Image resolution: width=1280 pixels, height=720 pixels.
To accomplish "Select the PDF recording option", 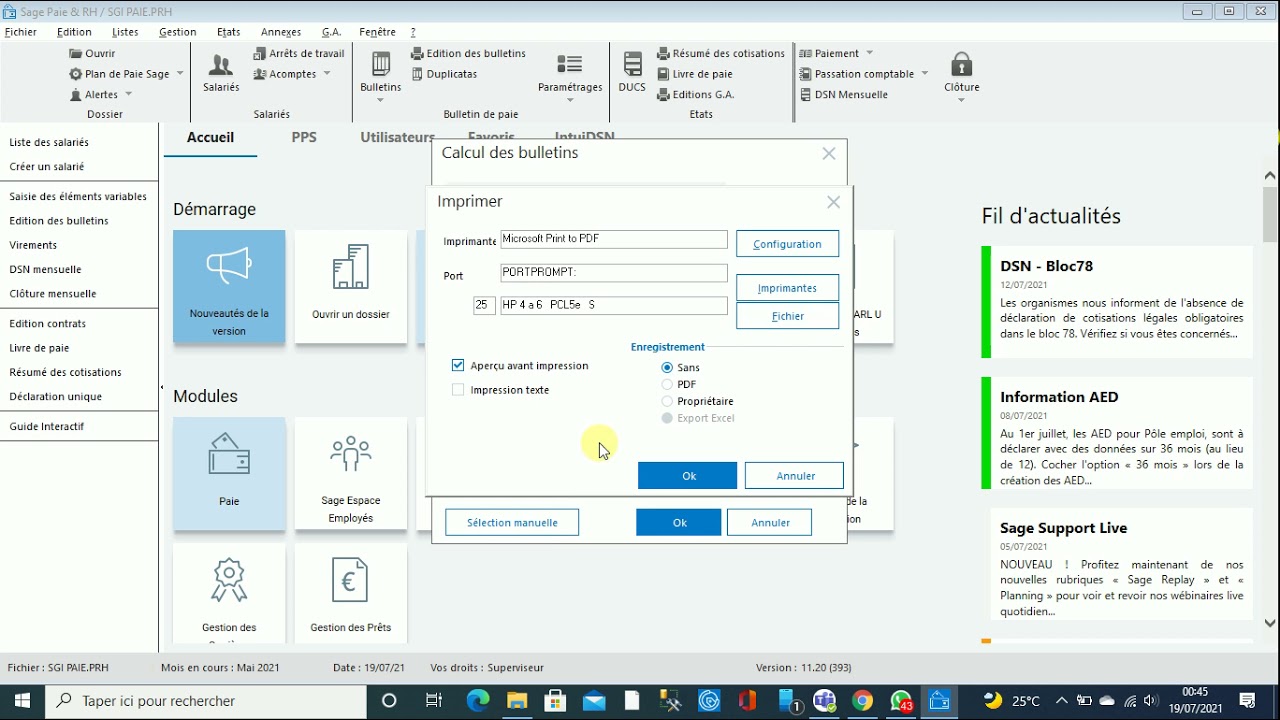I will coord(667,385).
